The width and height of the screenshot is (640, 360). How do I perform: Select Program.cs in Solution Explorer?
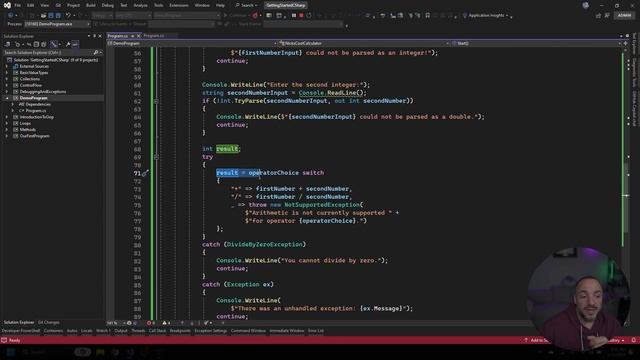pos(36,111)
